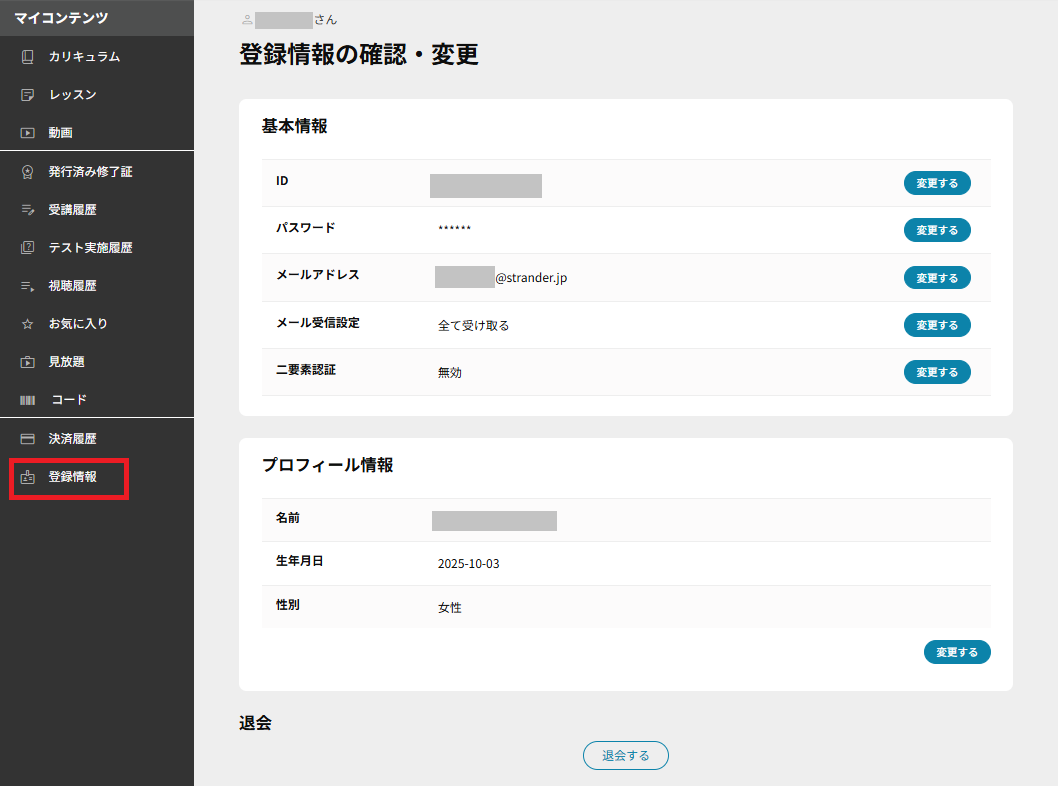1058x786 pixels.
Task: Click the certificate badge icon for 発行済み修了証
Action: (x=28, y=172)
